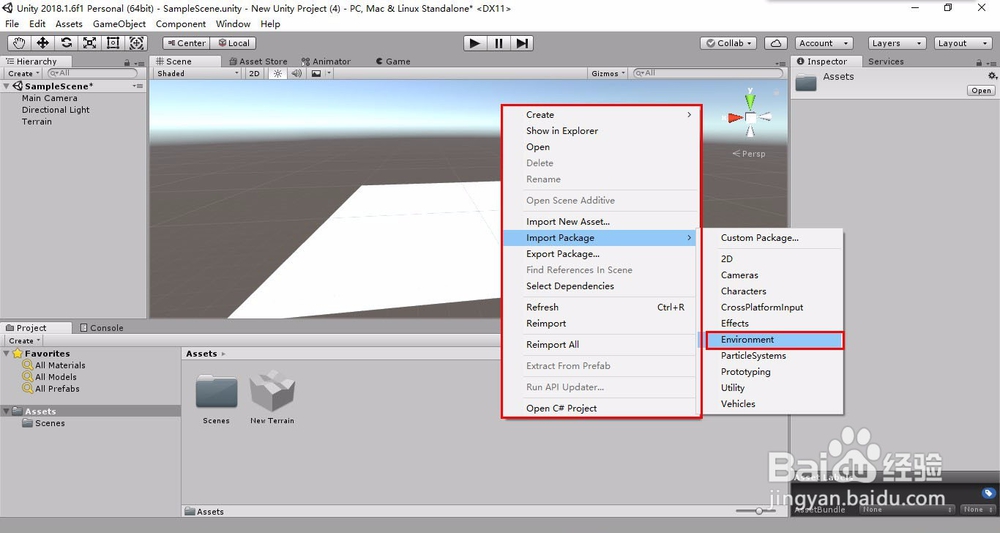Select the Move tool
The width and height of the screenshot is (1000, 533).
[x=43, y=43]
